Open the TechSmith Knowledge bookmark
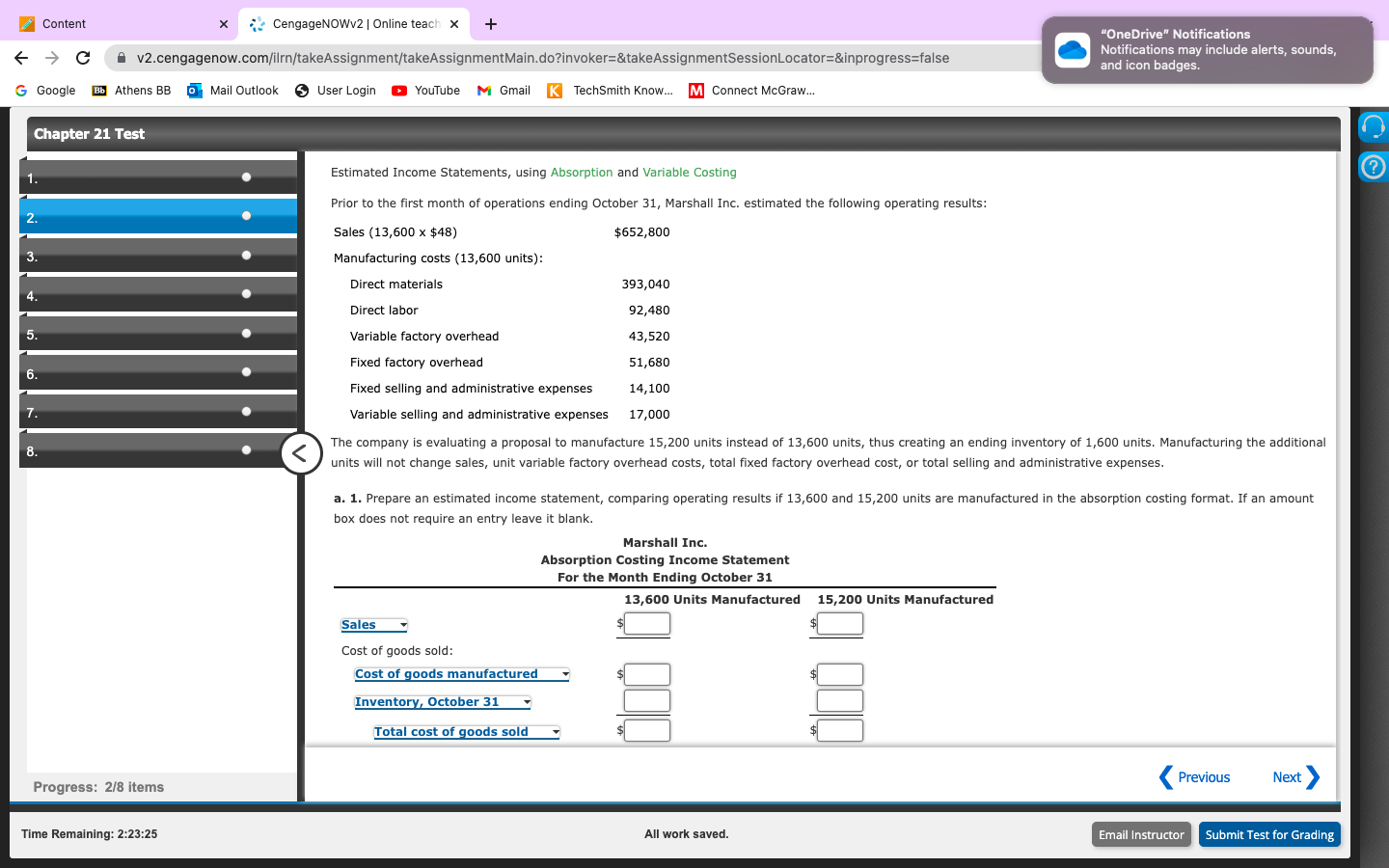Screen dimensions: 1389x868 tap(610, 91)
